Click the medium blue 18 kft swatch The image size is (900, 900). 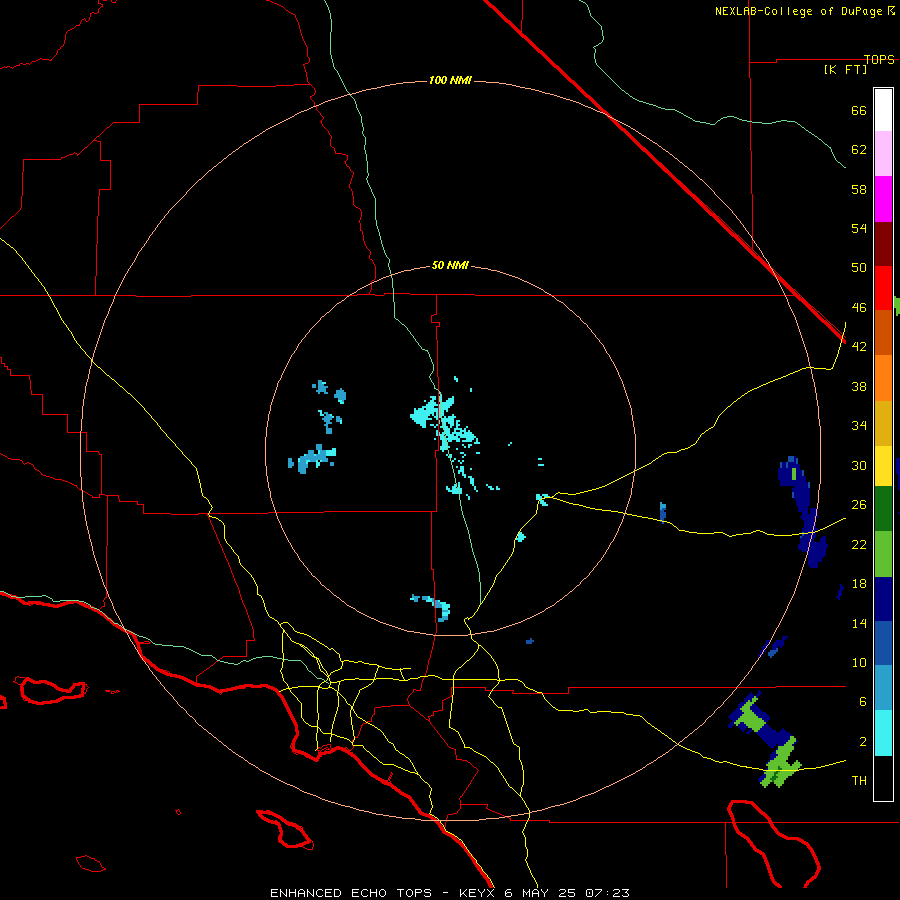883,643
